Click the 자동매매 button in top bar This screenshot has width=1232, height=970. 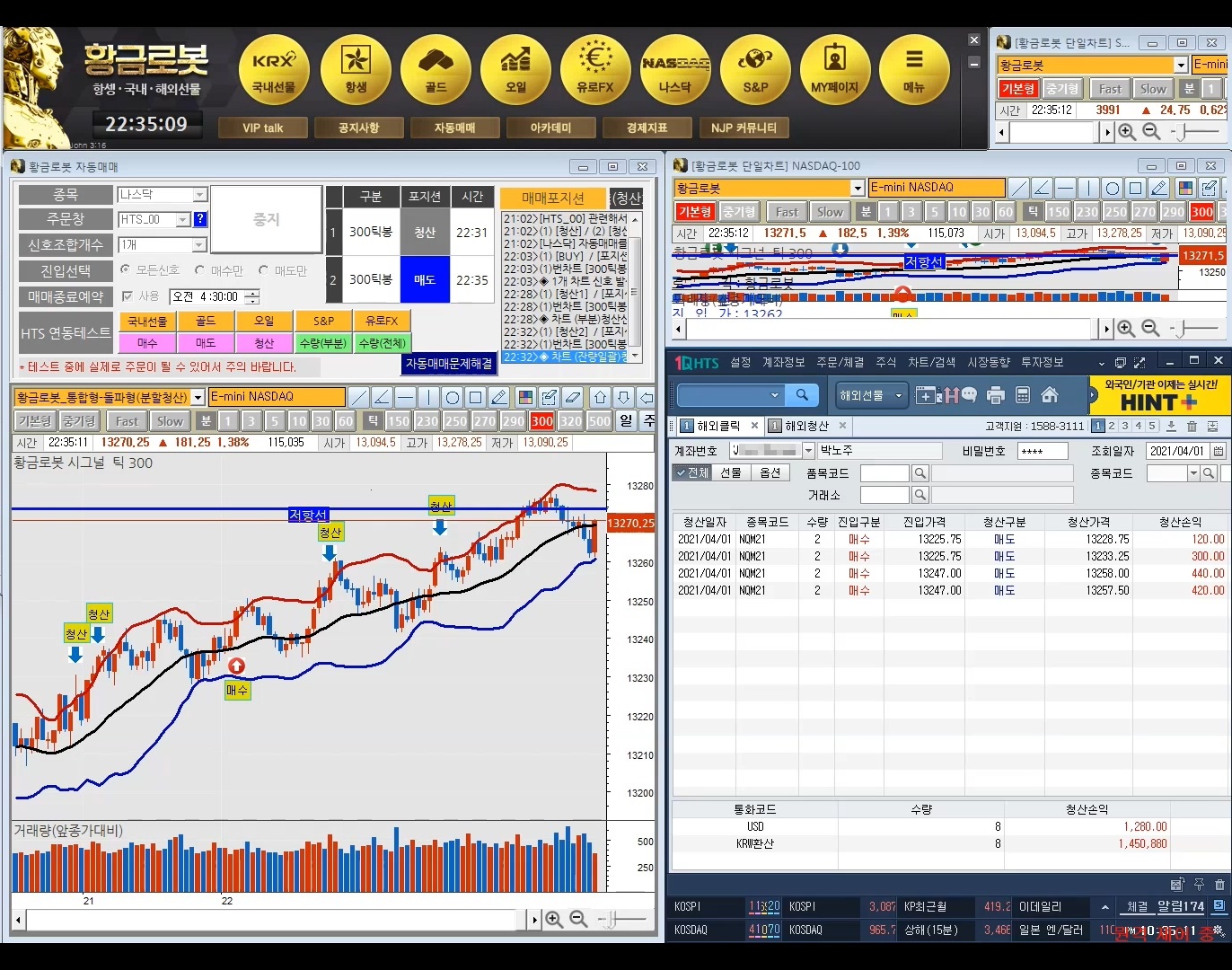click(455, 128)
